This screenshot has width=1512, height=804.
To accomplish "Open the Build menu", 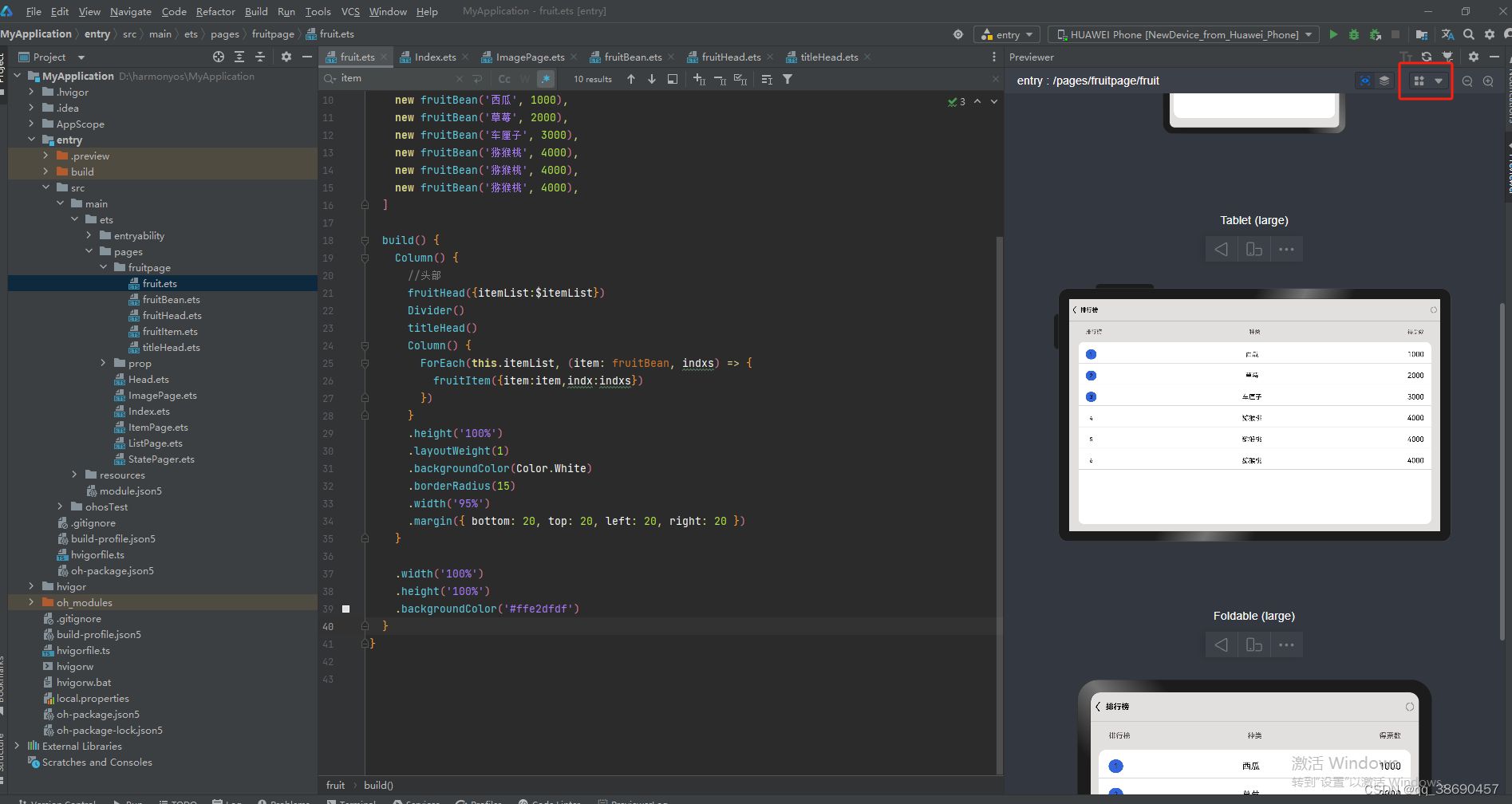I will (256, 11).
